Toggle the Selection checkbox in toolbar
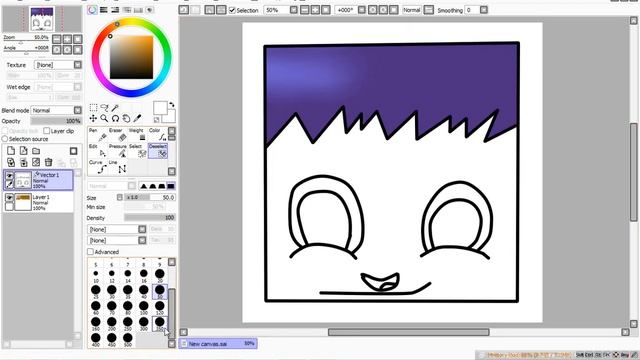640x360 pixels. pos(232,10)
